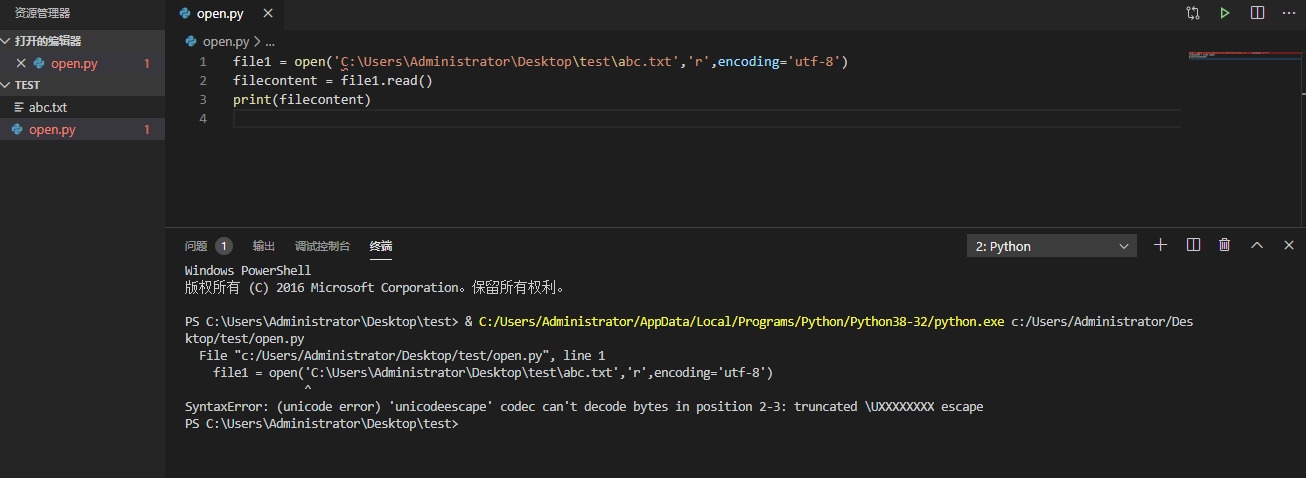Close the terminal panel
Screen dimensions: 1306x478
point(1289,245)
